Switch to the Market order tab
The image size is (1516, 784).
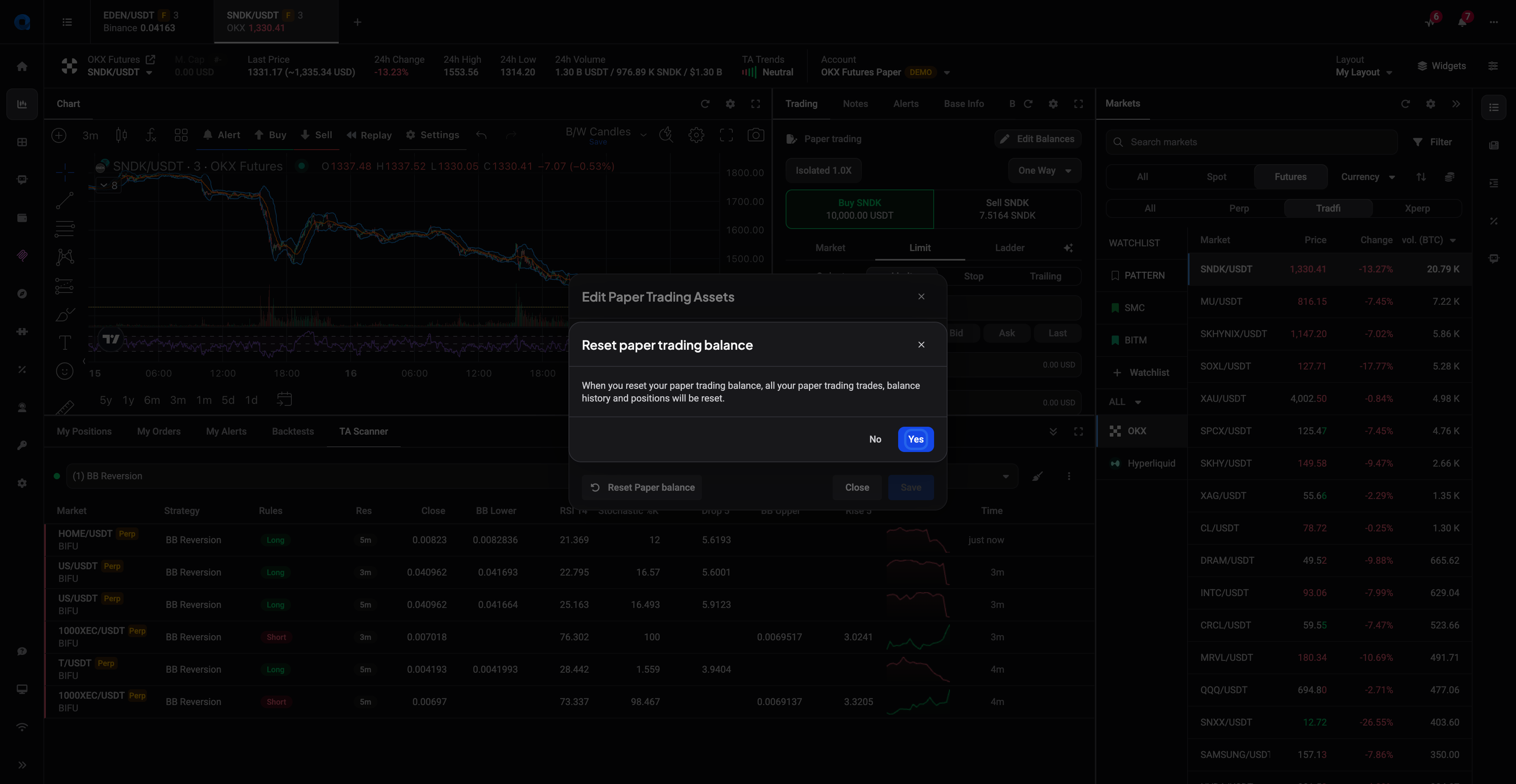coord(830,248)
